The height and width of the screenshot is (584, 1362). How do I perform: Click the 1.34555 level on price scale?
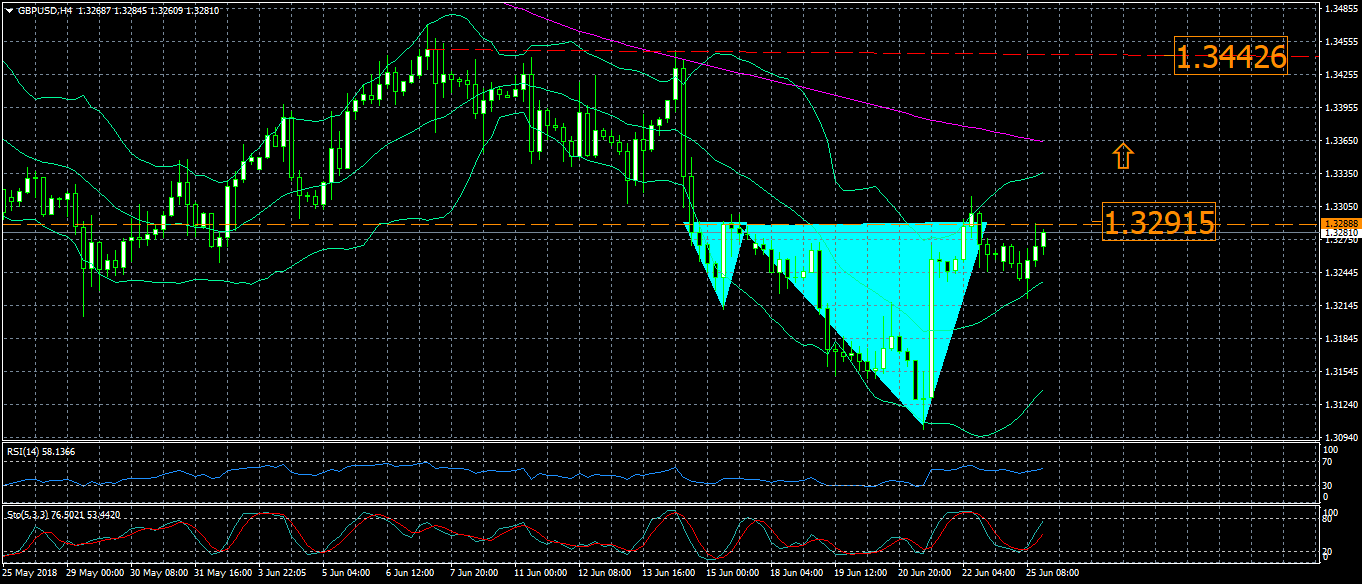point(1339,42)
